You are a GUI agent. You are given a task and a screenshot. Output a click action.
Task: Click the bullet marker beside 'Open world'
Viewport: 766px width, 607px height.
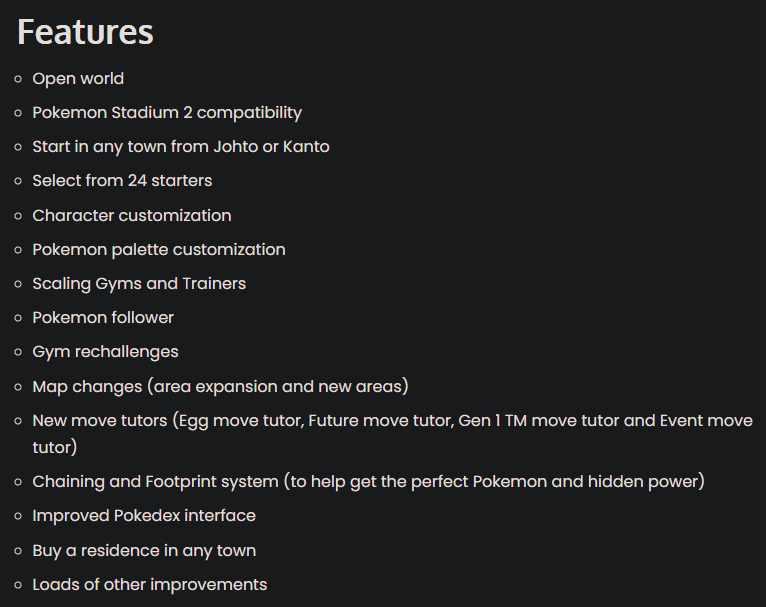[18, 79]
